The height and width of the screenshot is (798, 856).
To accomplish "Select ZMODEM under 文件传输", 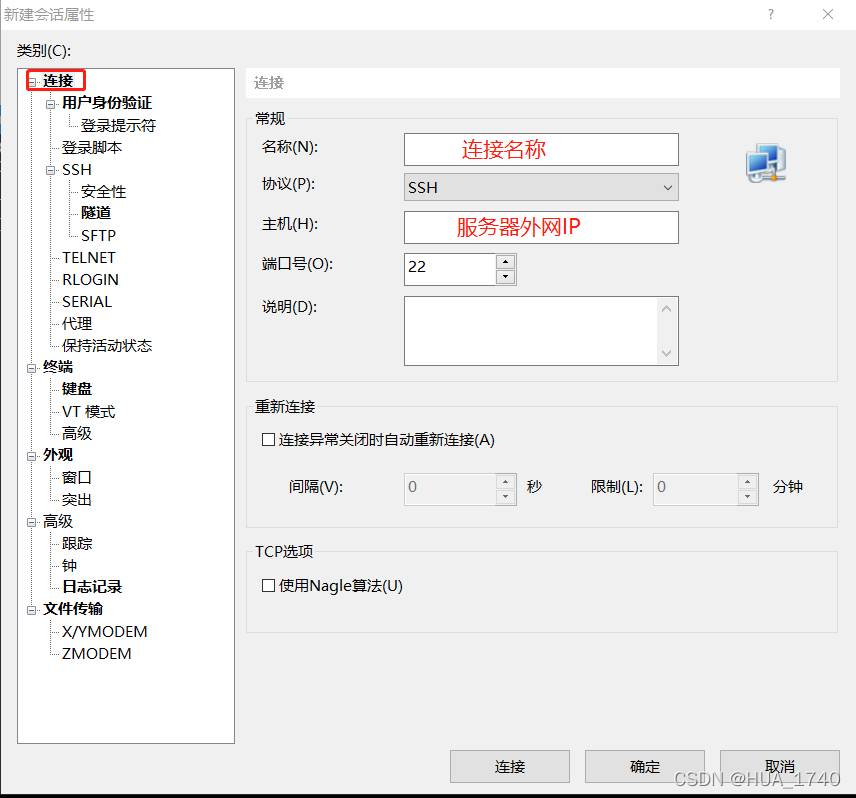I will point(97,653).
